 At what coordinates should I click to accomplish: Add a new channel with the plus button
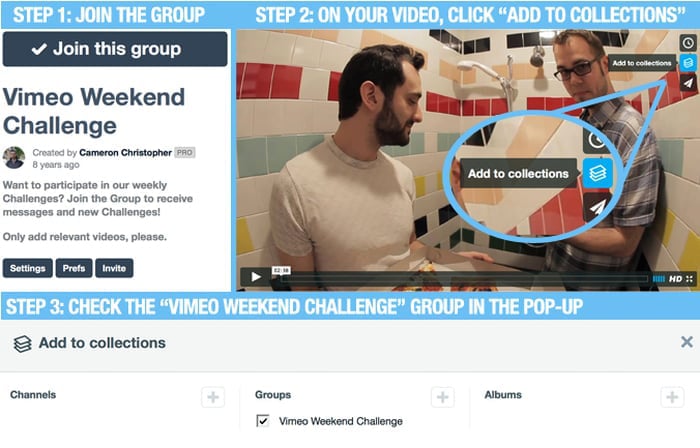click(x=213, y=397)
